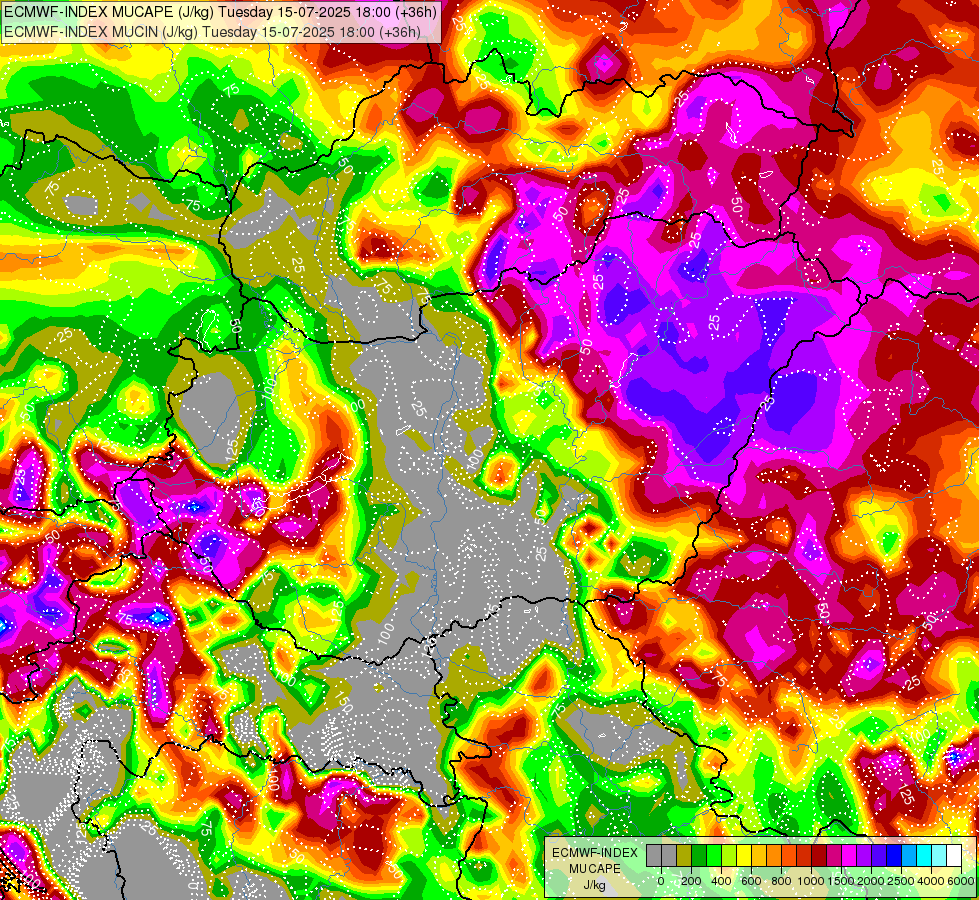The height and width of the screenshot is (900, 979).
Task: Click the dark green legend swatch
Action: tap(699, 855)
